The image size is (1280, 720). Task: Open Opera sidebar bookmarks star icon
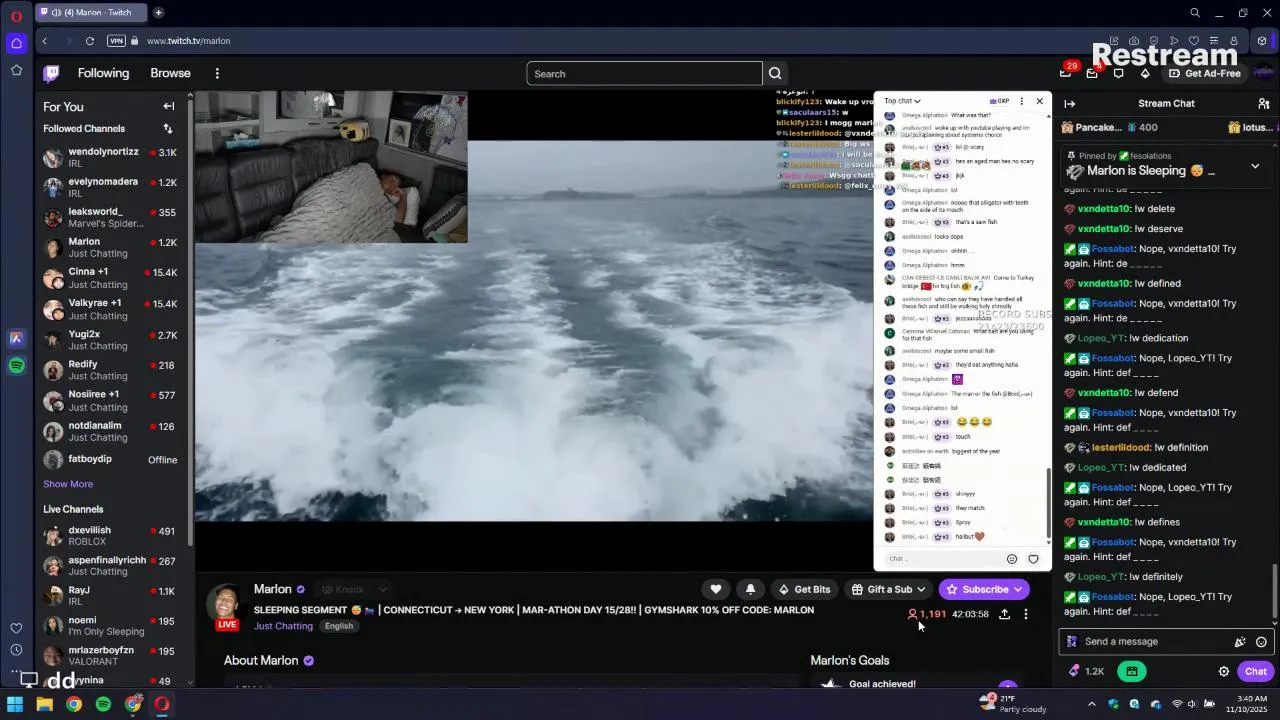coord(16,70)
